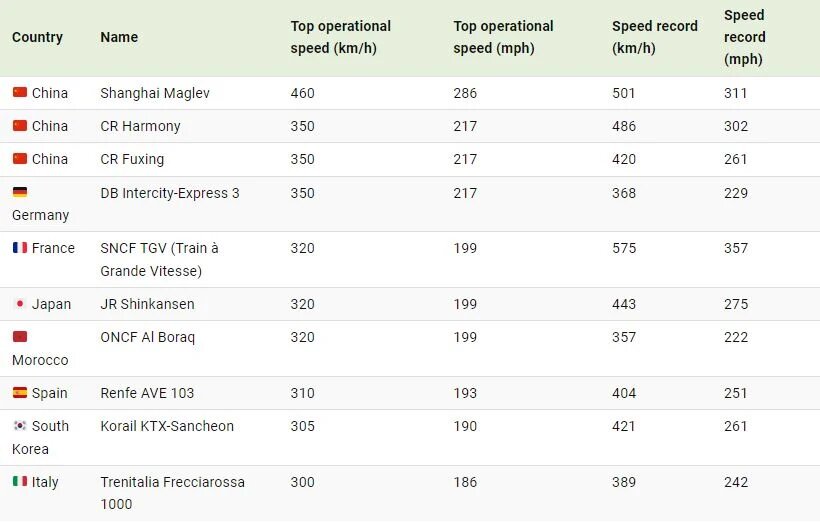Click the Japan flag icon

click(x=20, y=304)
